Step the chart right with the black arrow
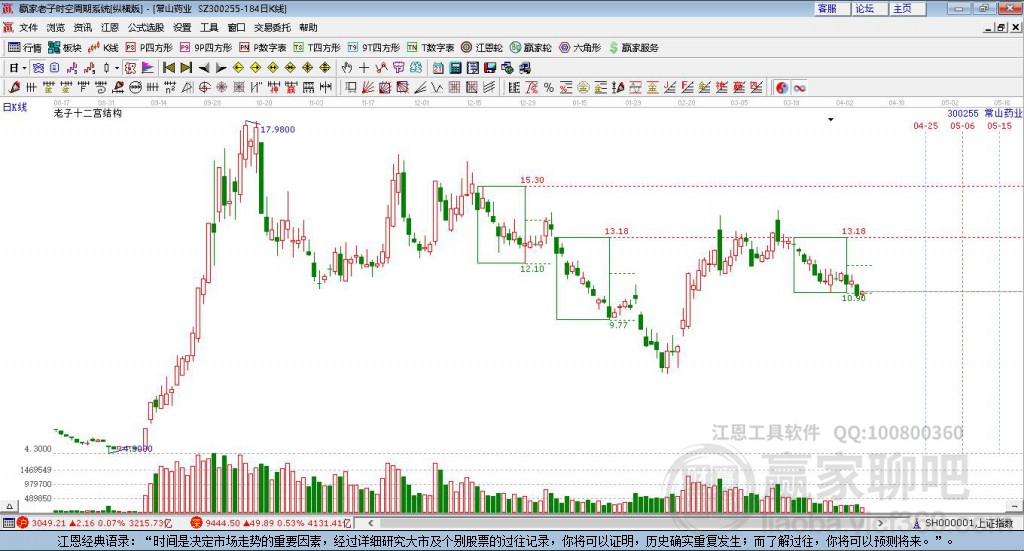 (221, 68)
